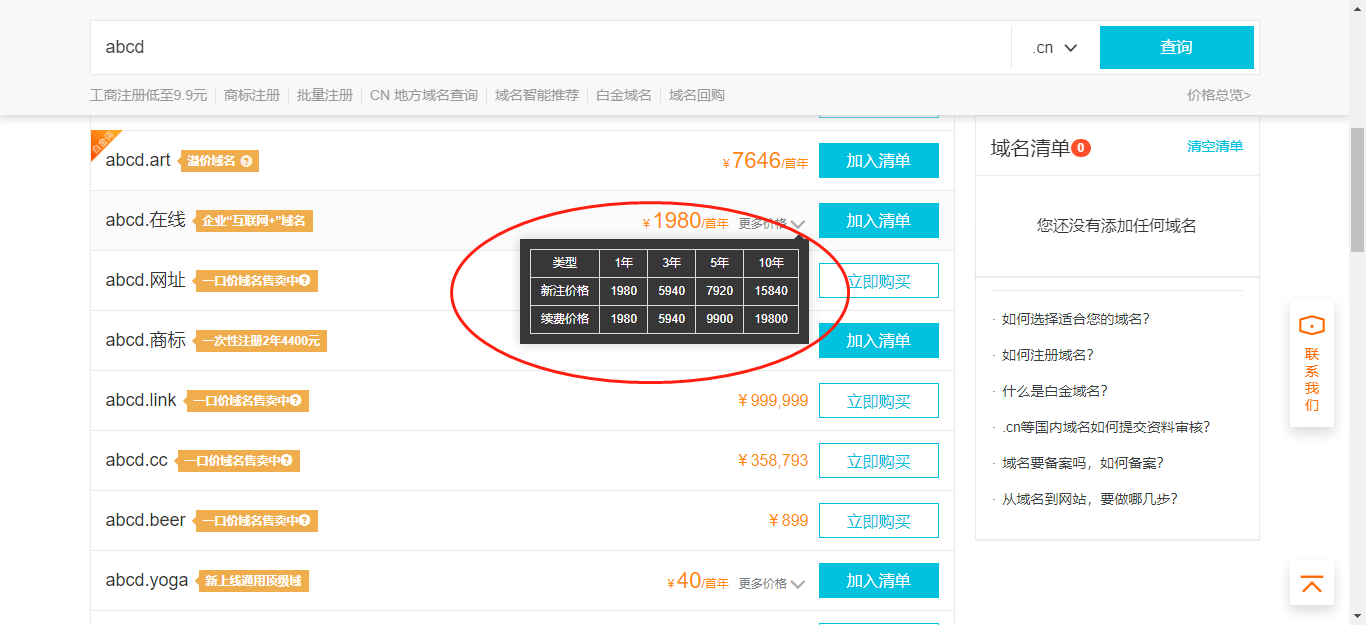Image resolution: width=1366 pixels, height=625 pixels.
Task: Add abcd.art to the list
Action: click(879, 161)
